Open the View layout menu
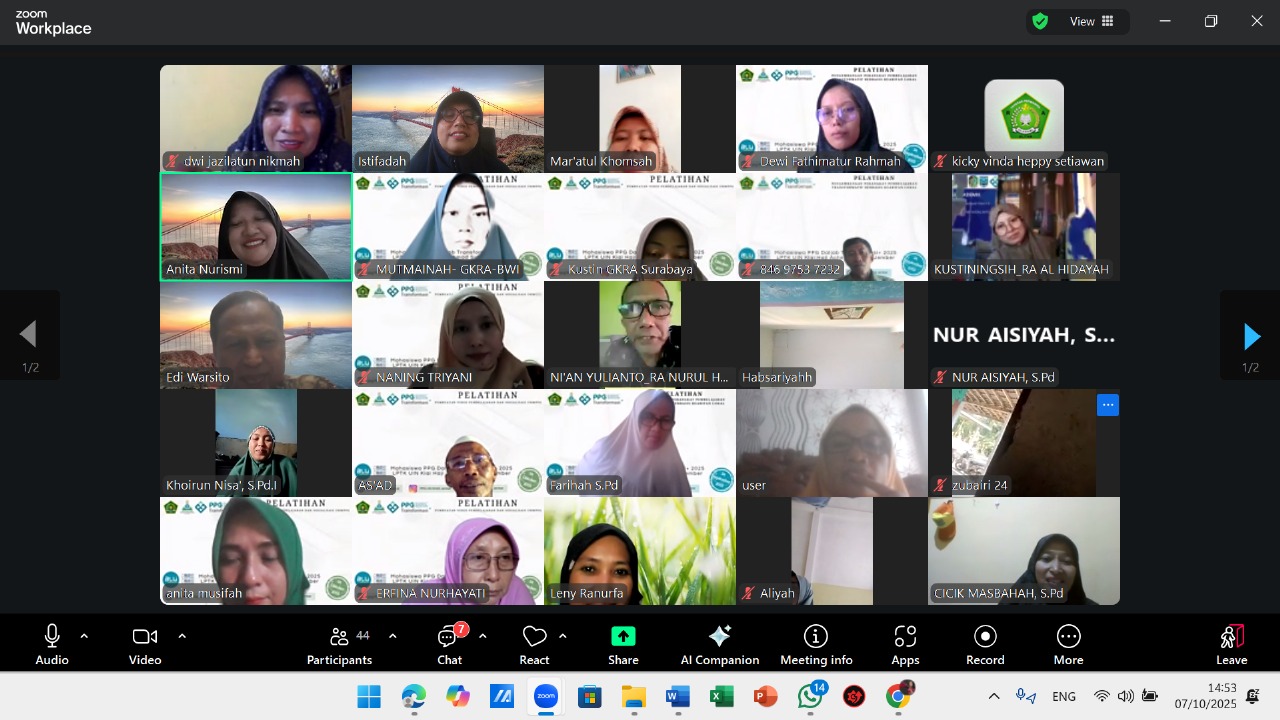The height and width of the screenshot is (720, 1280). [x=1092, y=21]
